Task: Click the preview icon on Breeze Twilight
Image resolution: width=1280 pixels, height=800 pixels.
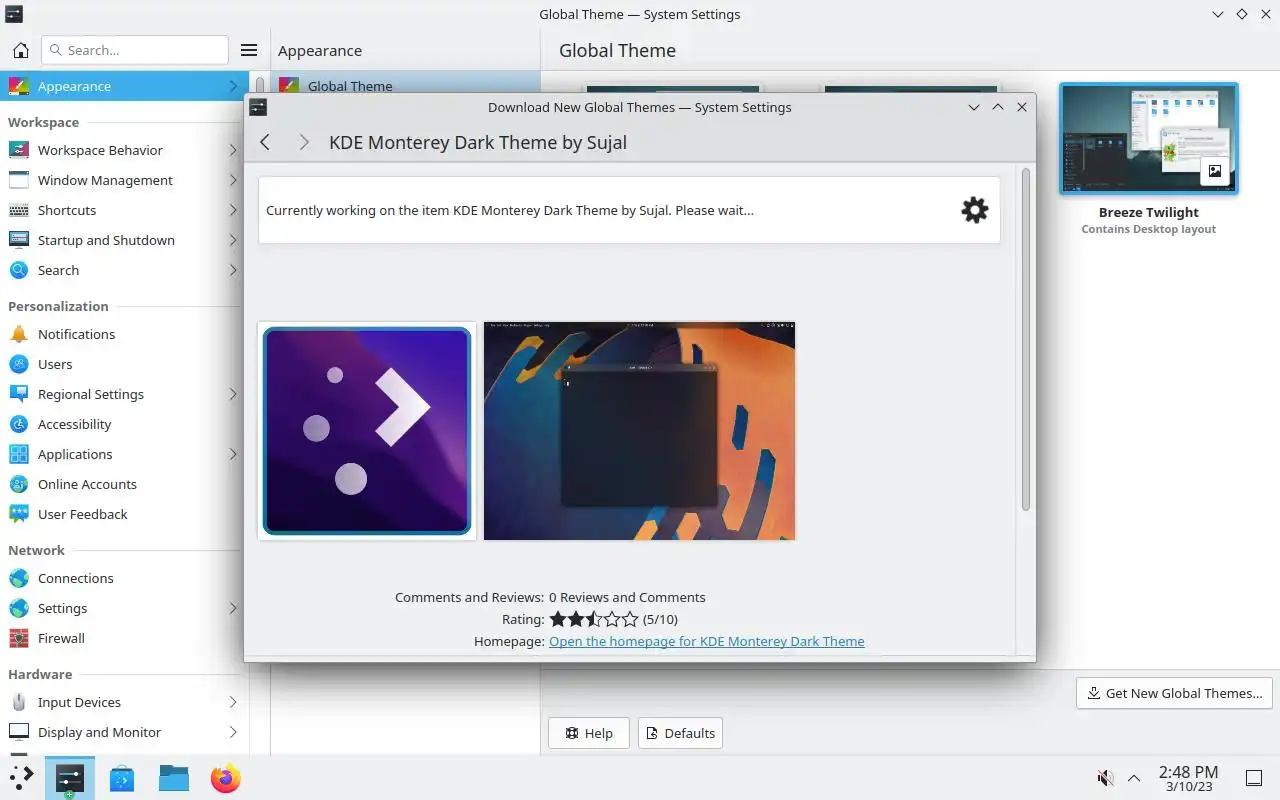Action: 1215,171
